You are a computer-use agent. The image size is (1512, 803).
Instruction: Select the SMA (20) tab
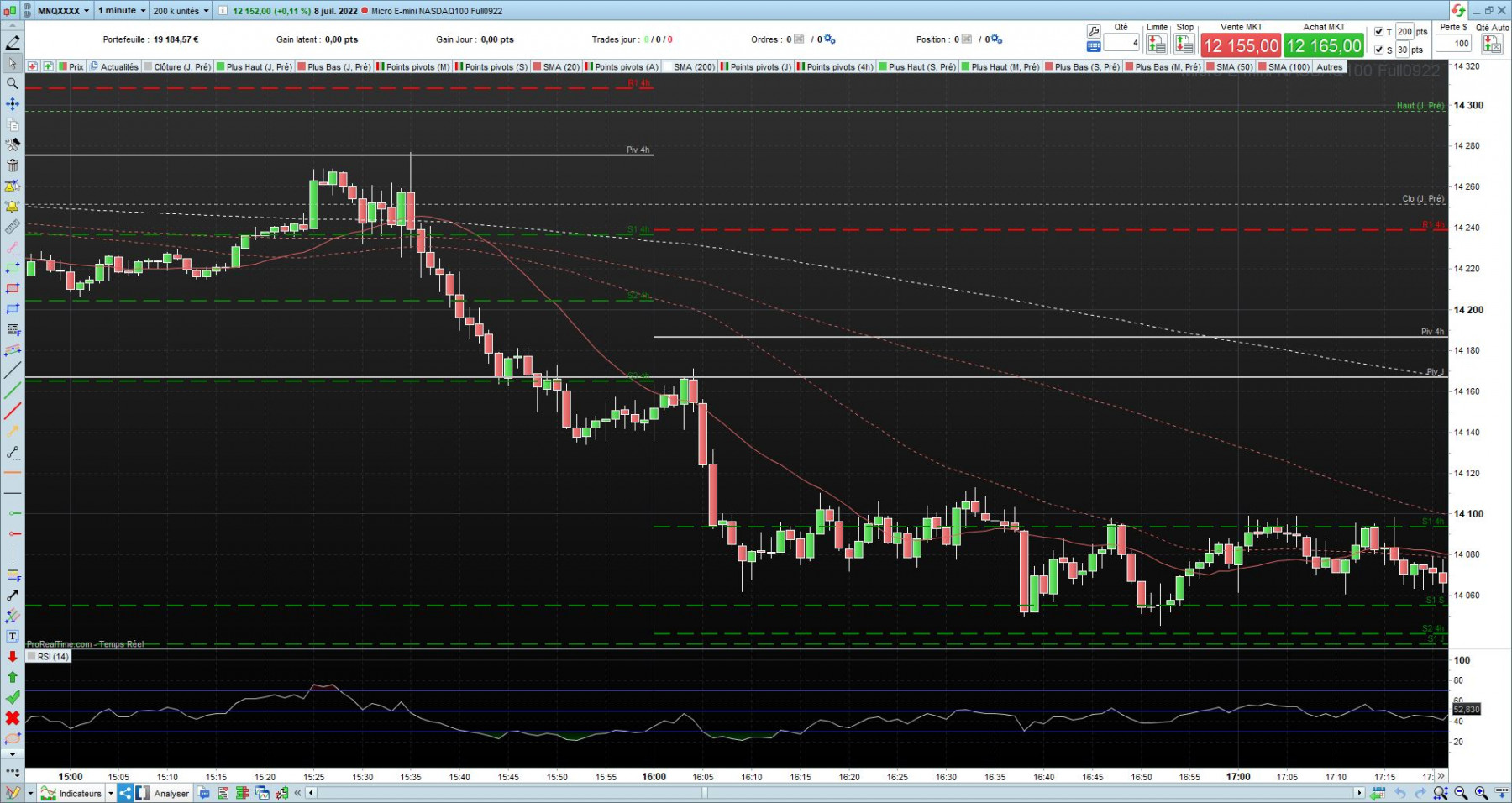click(557, 67)
